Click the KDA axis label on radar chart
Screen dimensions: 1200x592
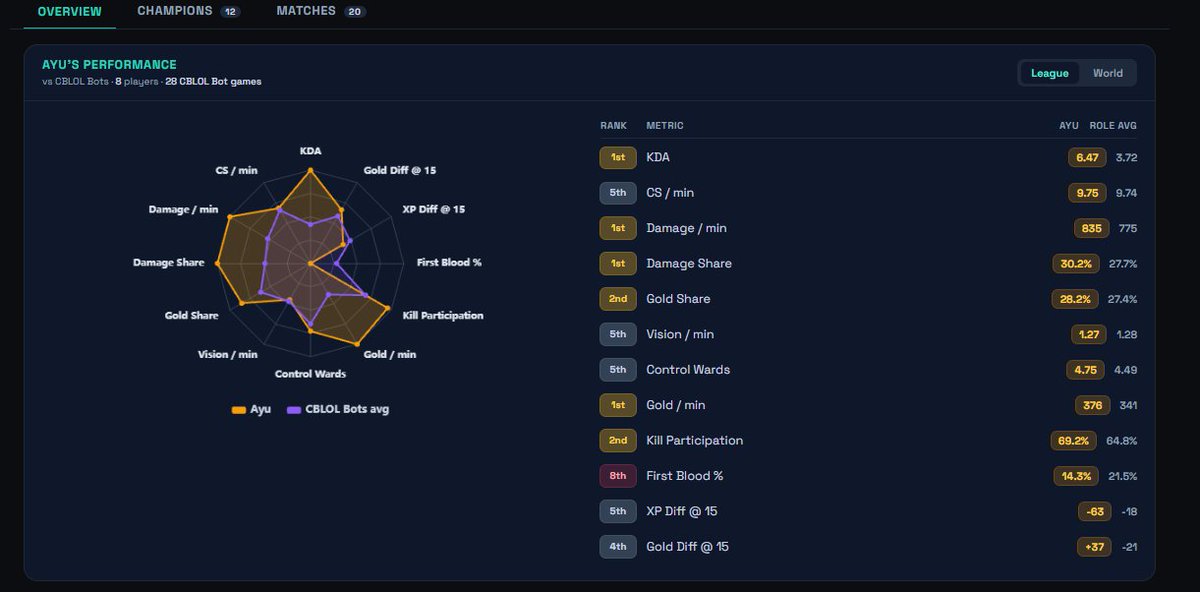click(310, 150)
